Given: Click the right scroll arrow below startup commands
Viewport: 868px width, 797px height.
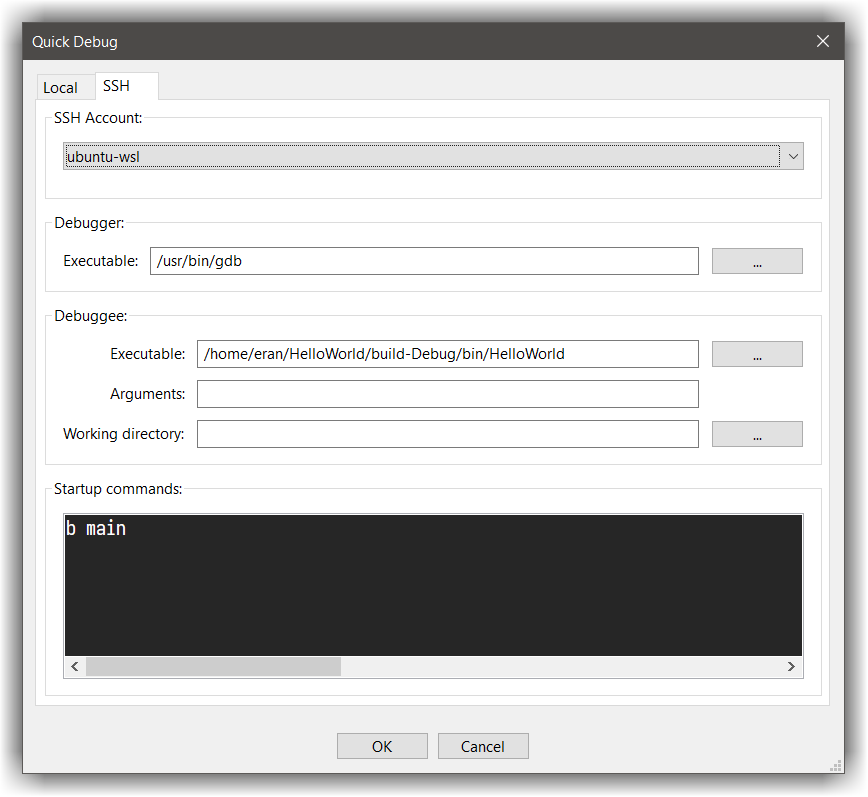Looking at the screenshot, I should (791, 666).
